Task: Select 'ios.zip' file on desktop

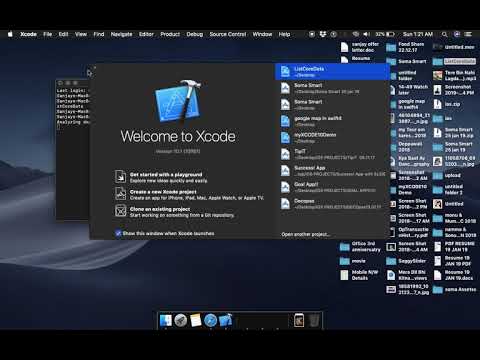Action: pos(447,104)
